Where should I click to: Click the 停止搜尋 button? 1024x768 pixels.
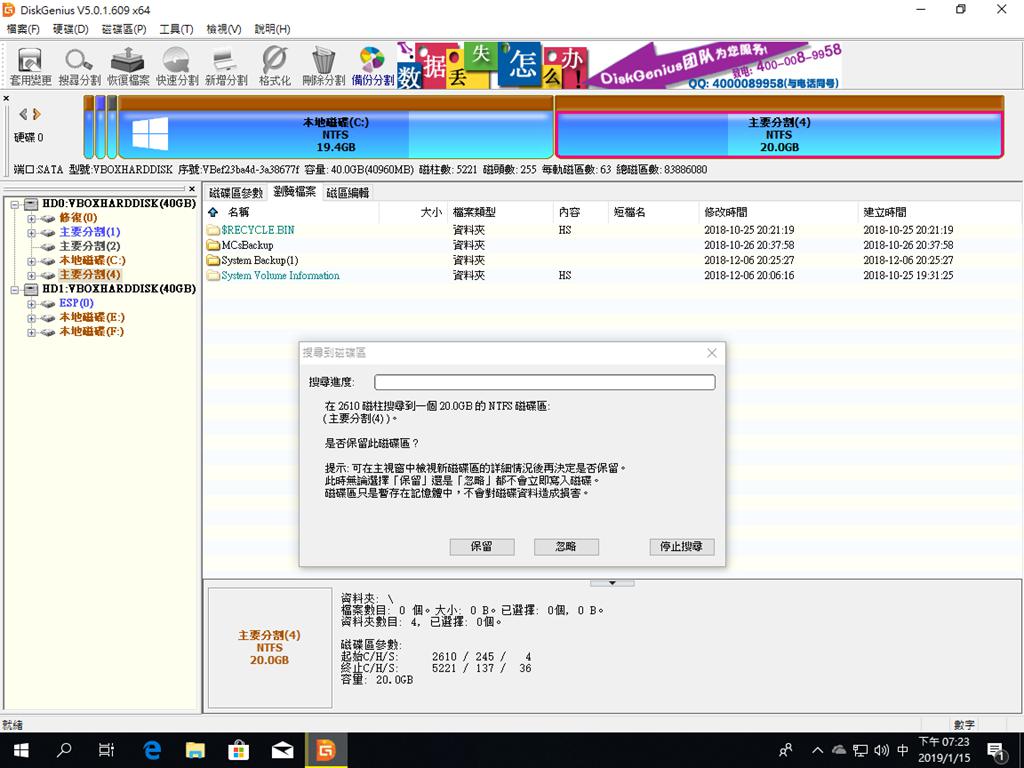click(x=682, y=547)
